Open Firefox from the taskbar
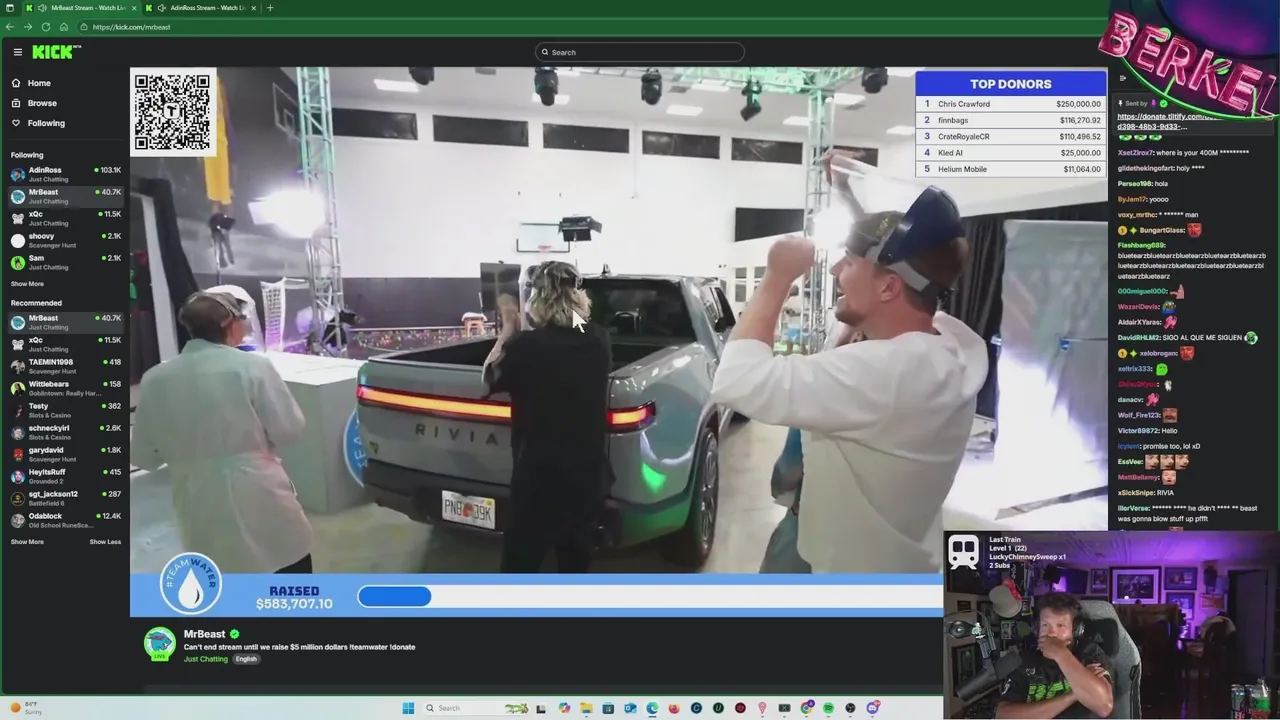Image resolution: width=1280 pixels, height=720 pixels. click(674, 708)
